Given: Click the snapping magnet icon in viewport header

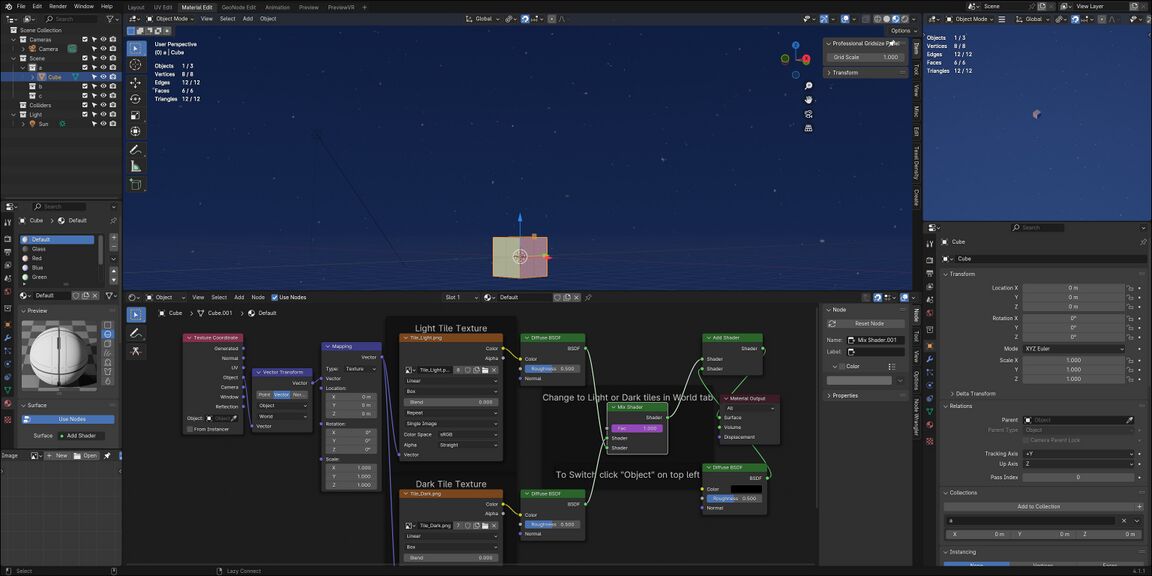Looking at the screenshot, I should (x=525, y=19).
